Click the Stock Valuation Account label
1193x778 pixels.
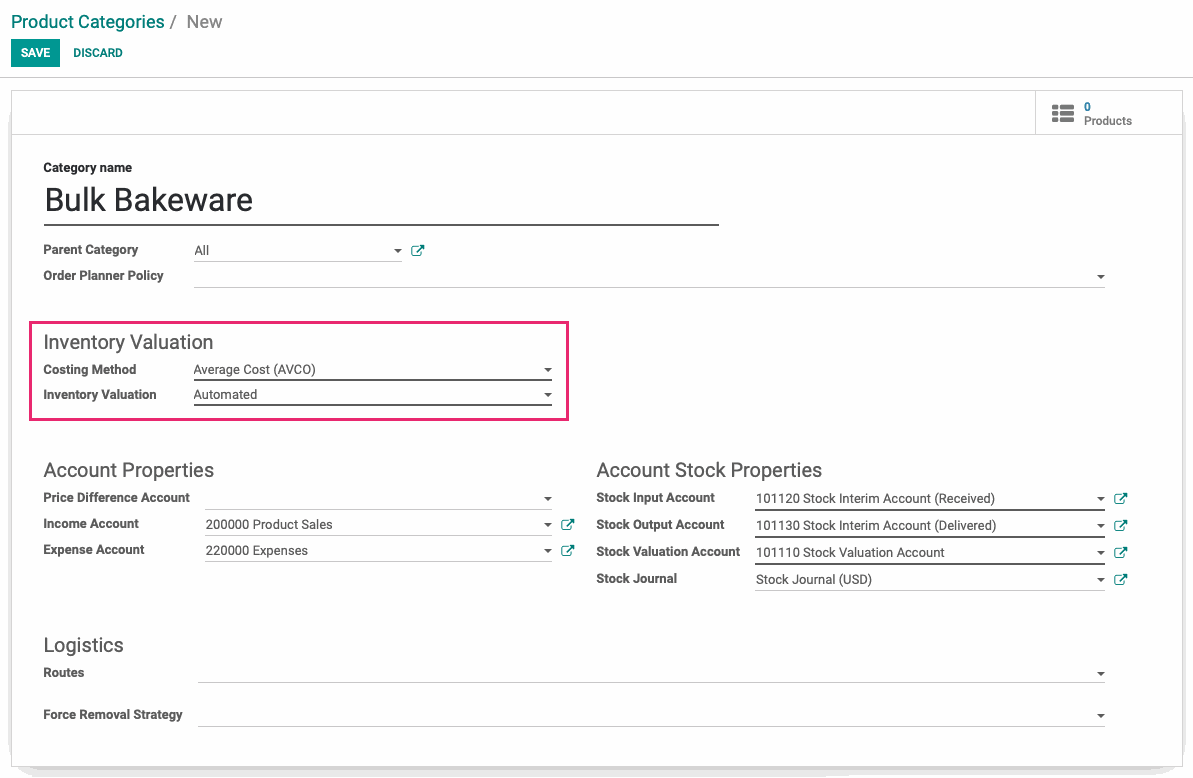(x=668, y=551)
